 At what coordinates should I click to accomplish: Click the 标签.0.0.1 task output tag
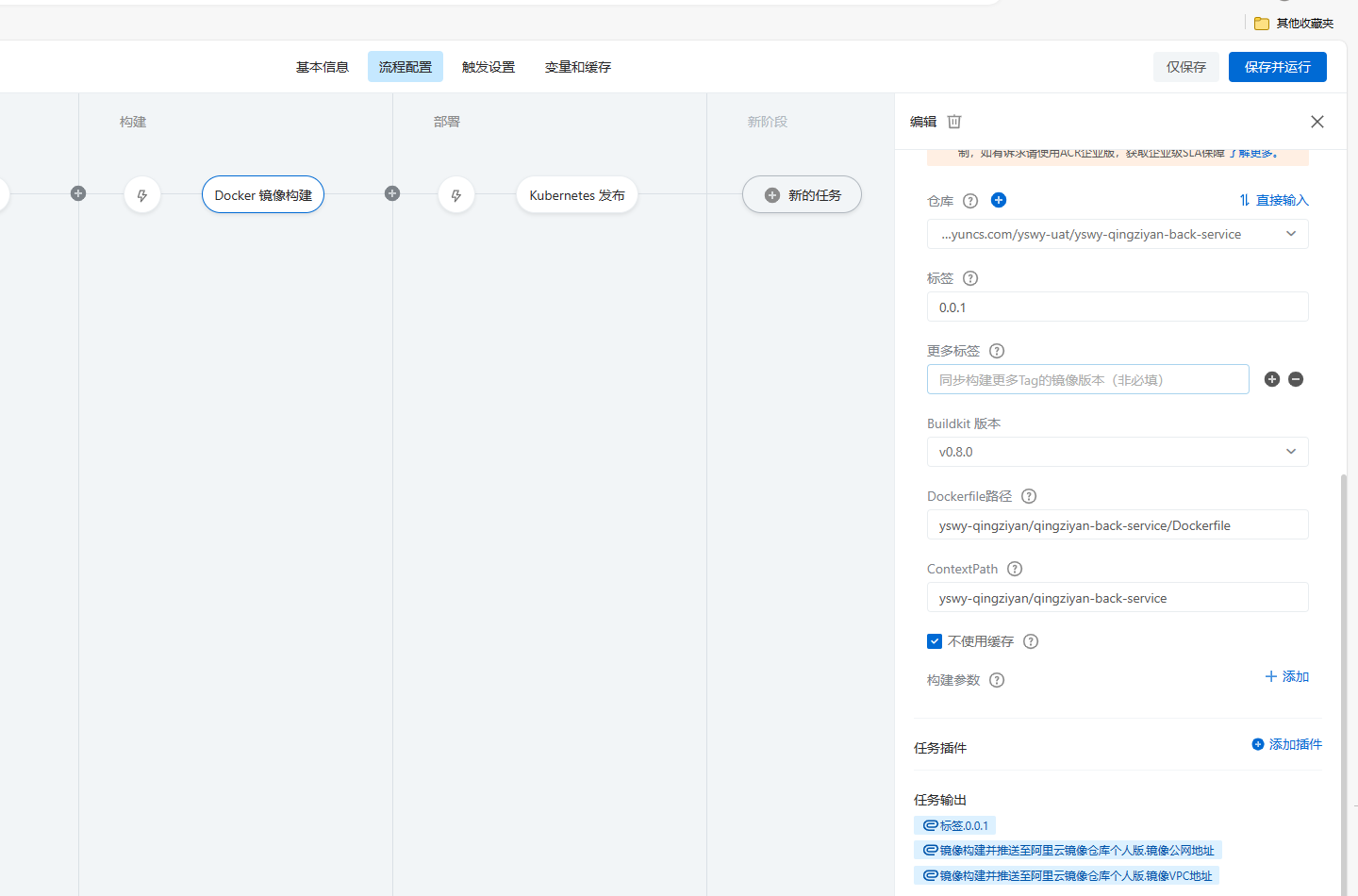click(955, 825)
